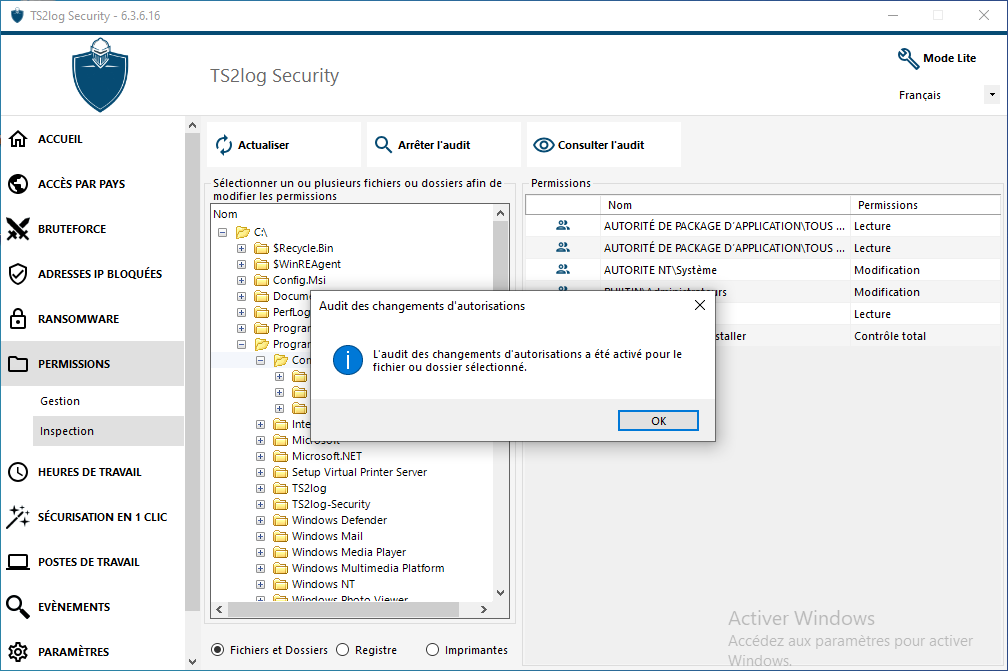Image resolution: width=1008 pixels, height=671 pixels.
Task: Select the AUTORITE NT\Système row name
Action: click(x=660, y=270)
